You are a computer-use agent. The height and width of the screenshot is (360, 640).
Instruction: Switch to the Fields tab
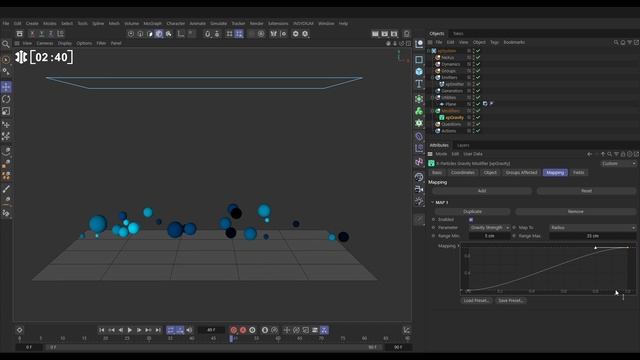pyautogui.click(x=578, y=173)
